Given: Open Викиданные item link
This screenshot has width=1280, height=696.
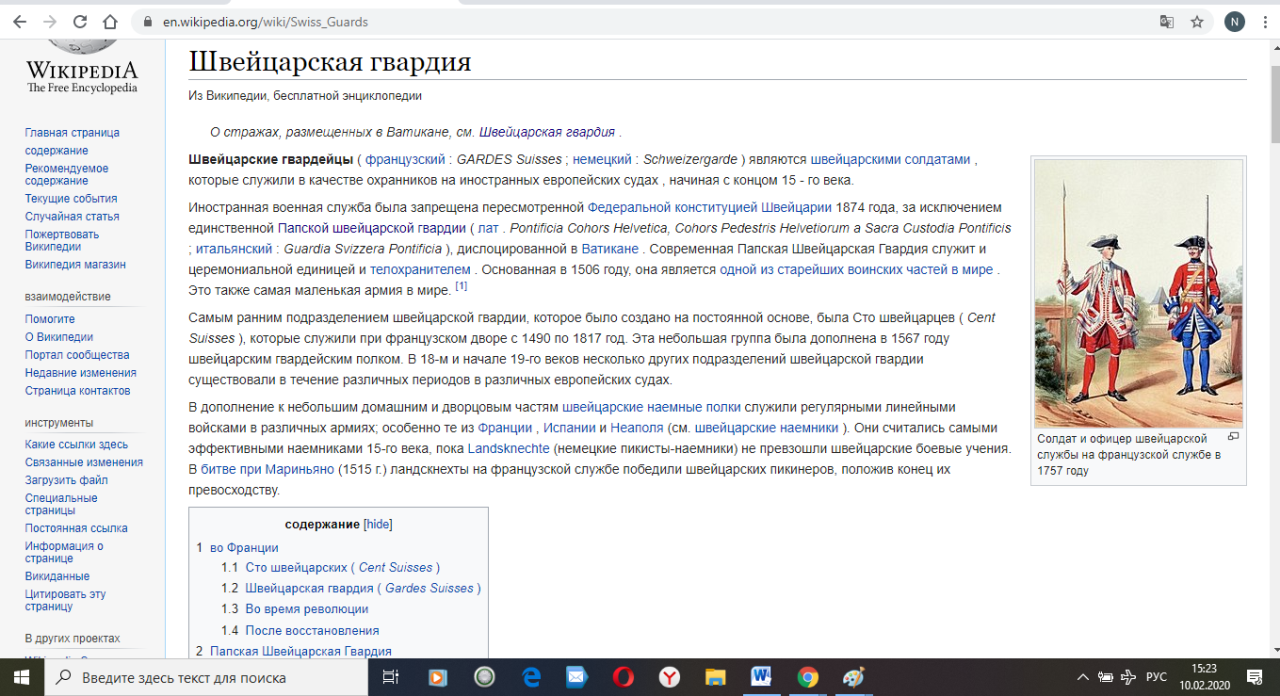Looking at the screenshot, I should (57, 576).
